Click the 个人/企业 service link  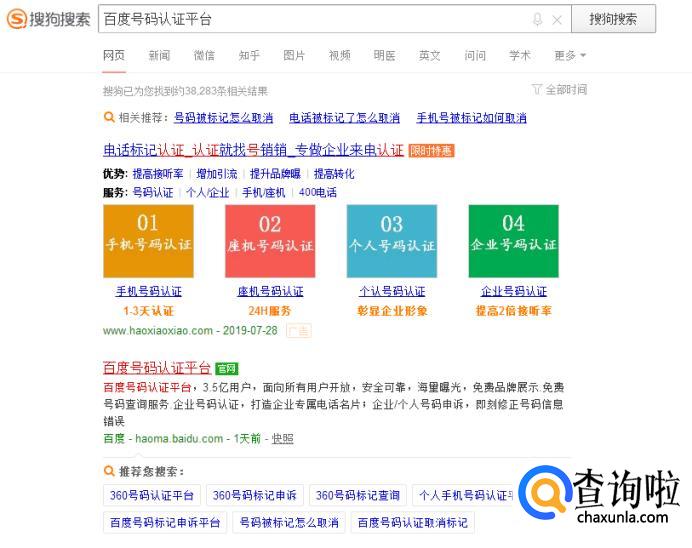pyautogui.click(x=208, y=192)
